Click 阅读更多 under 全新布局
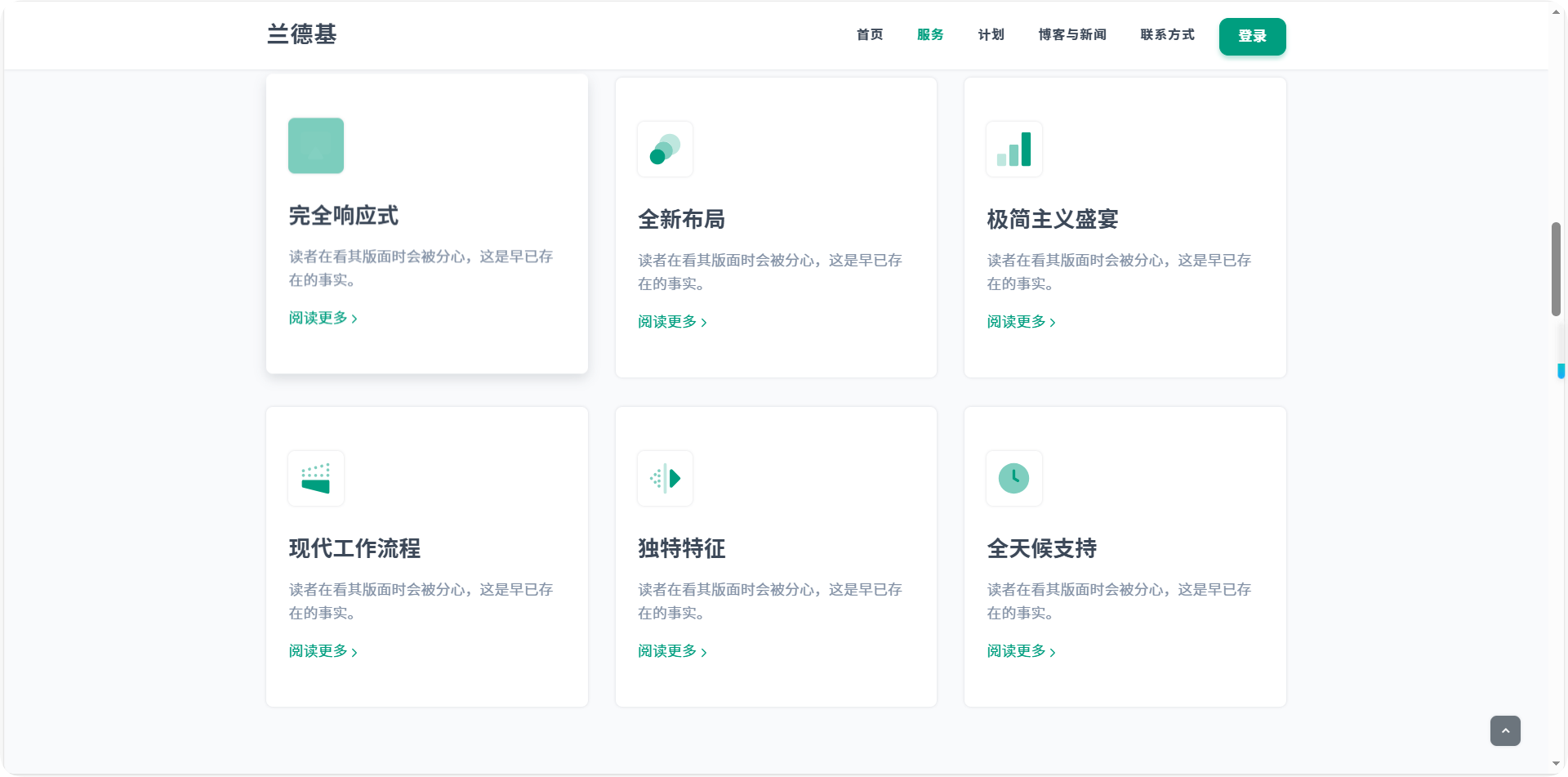 click(x=672, y=322)
